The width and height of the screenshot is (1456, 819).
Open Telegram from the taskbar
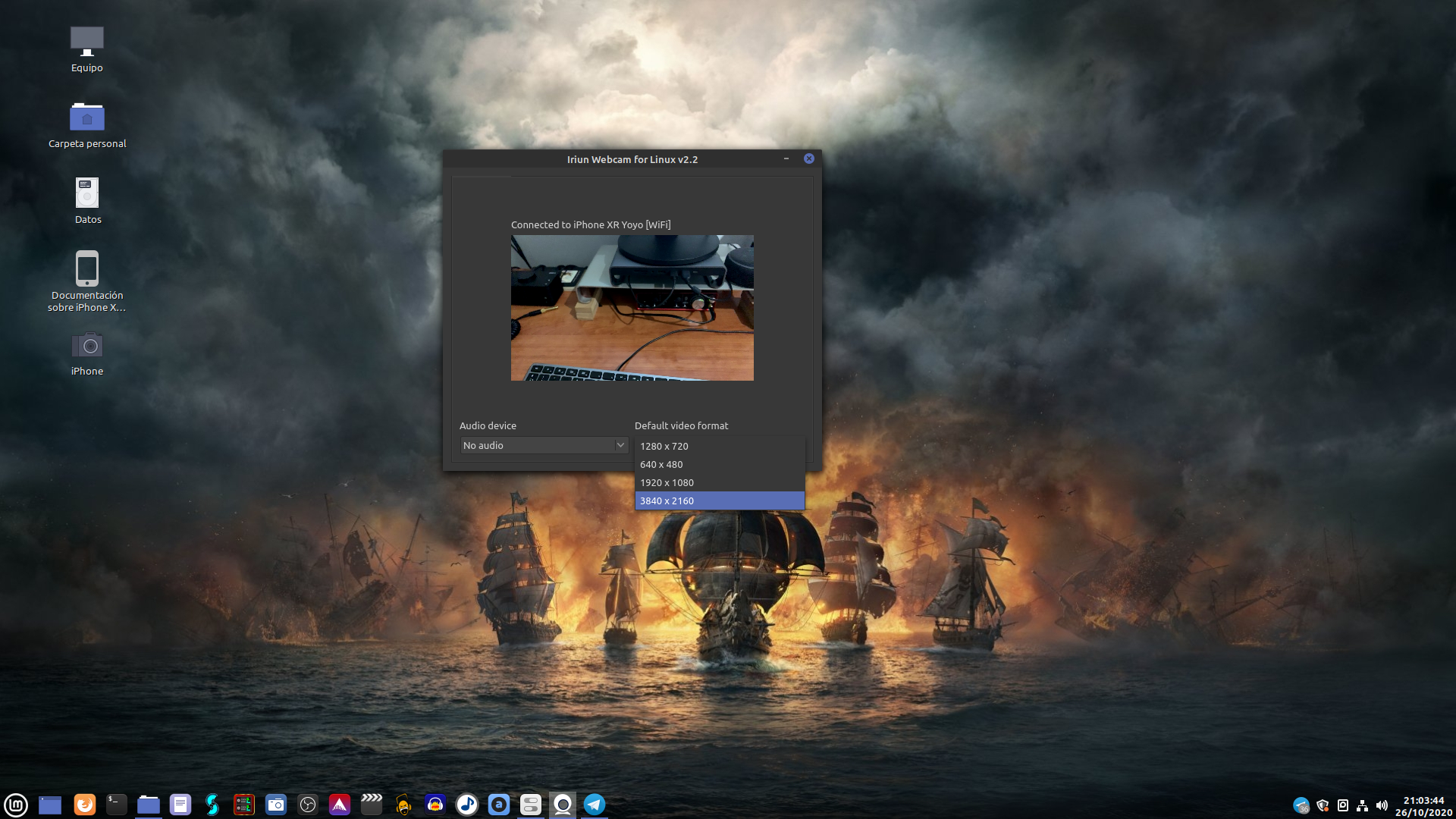595,805
